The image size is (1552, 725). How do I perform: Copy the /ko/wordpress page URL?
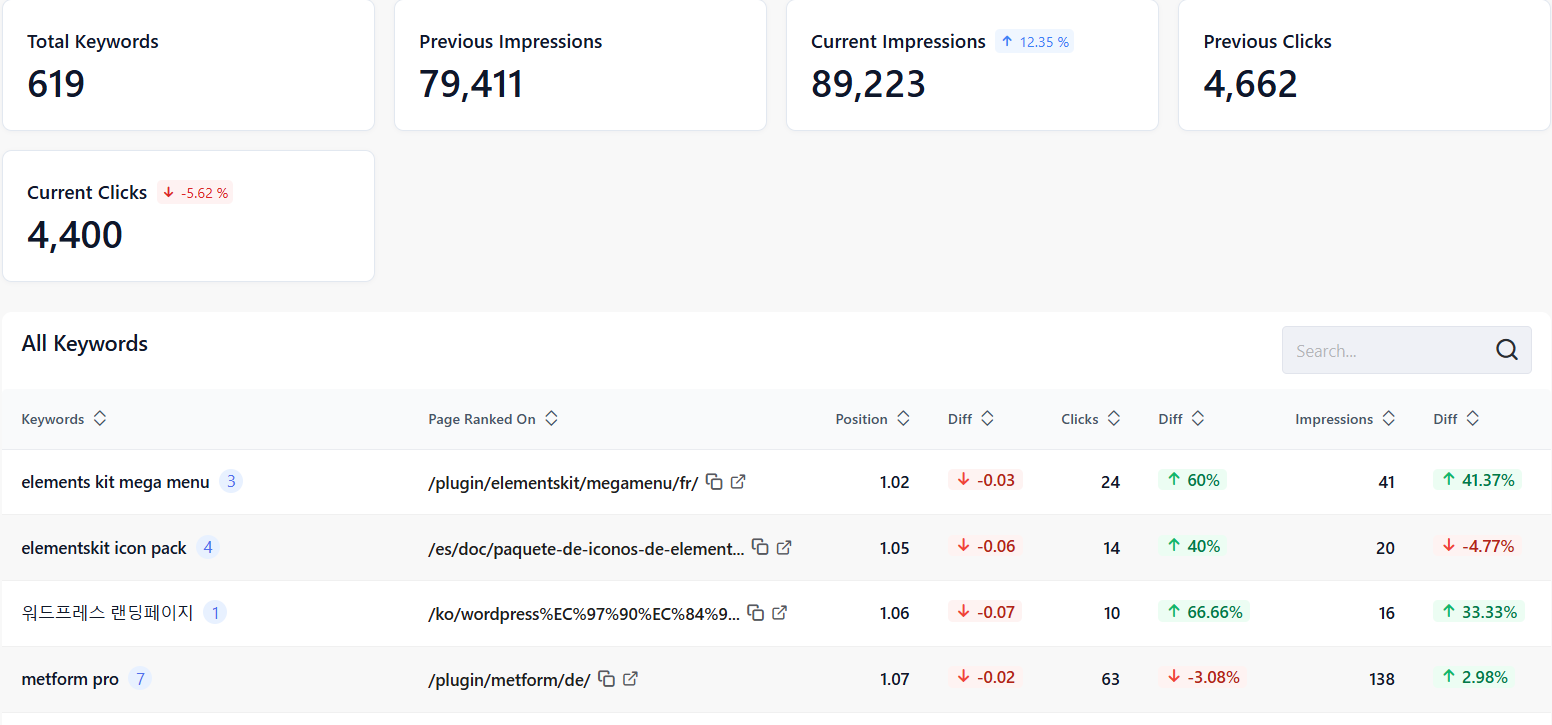pos(756,612)
